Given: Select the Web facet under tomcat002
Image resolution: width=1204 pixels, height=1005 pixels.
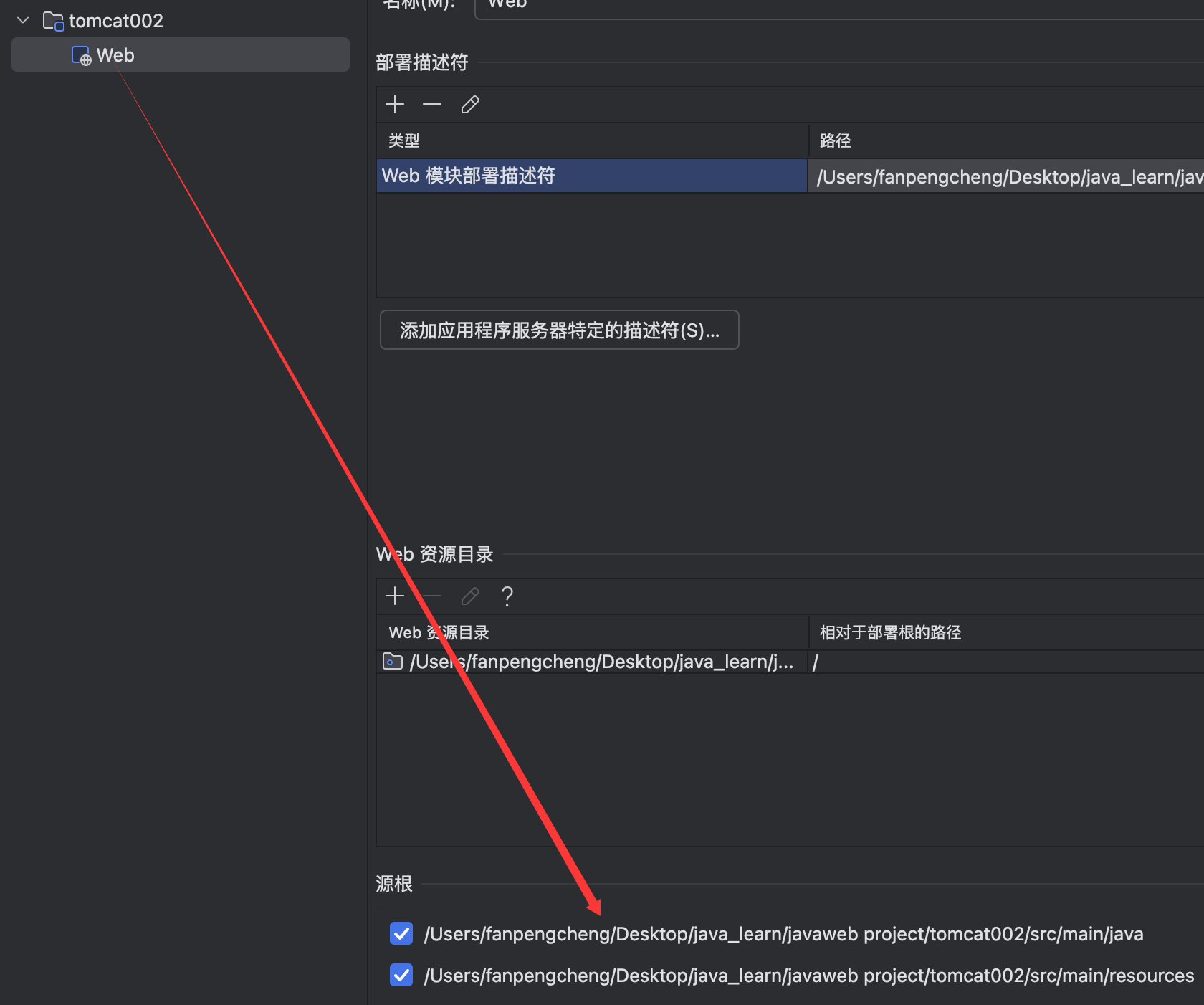Looking at the screenshot, I should pos(115,55).
